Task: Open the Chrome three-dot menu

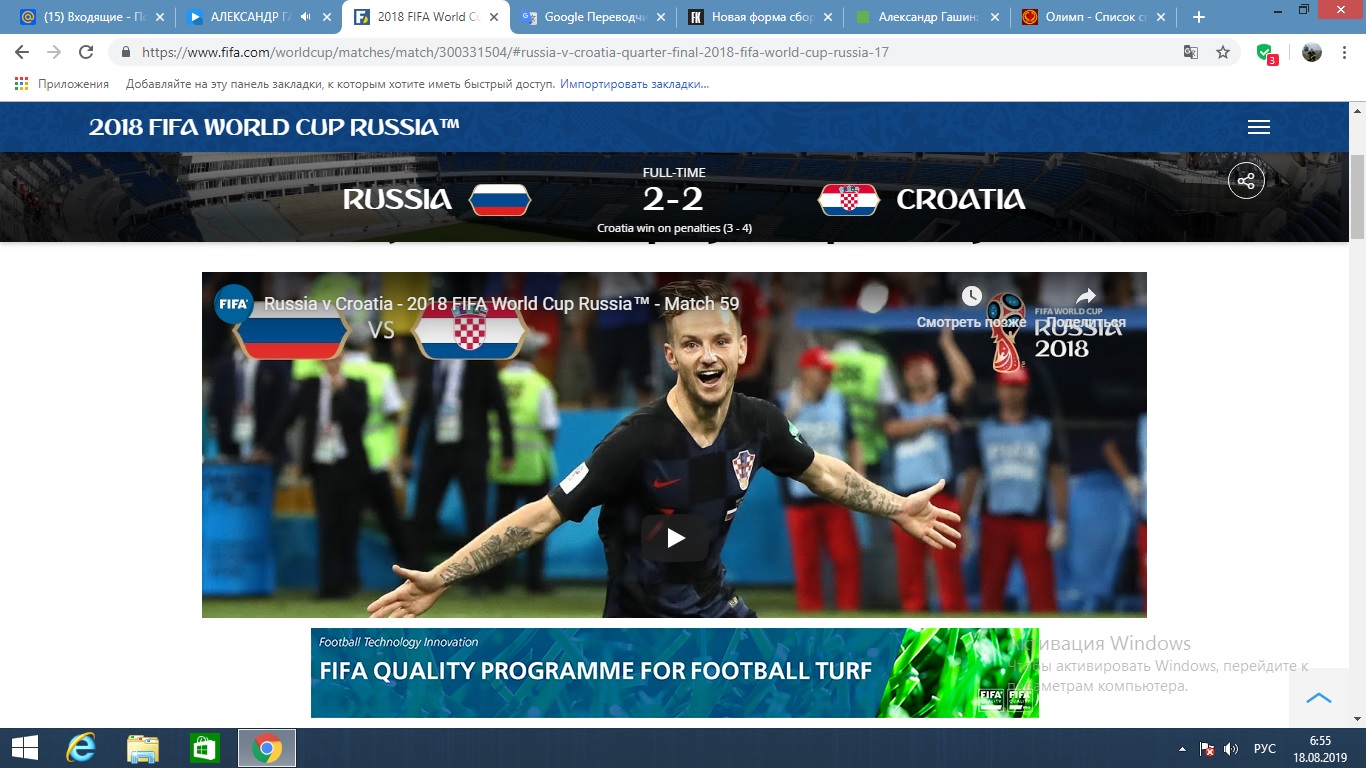Action: [x=1345, y=52]
